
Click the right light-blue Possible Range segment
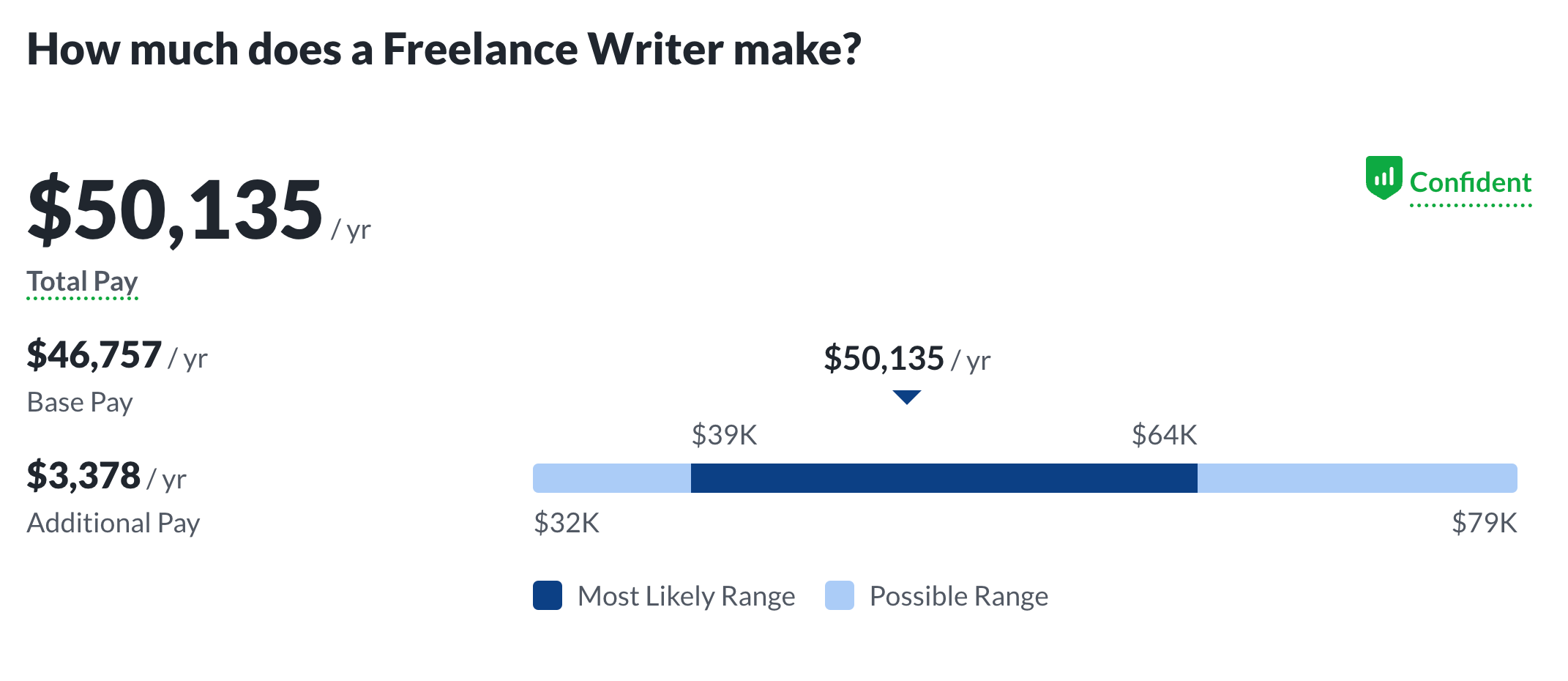[1356, 478]
